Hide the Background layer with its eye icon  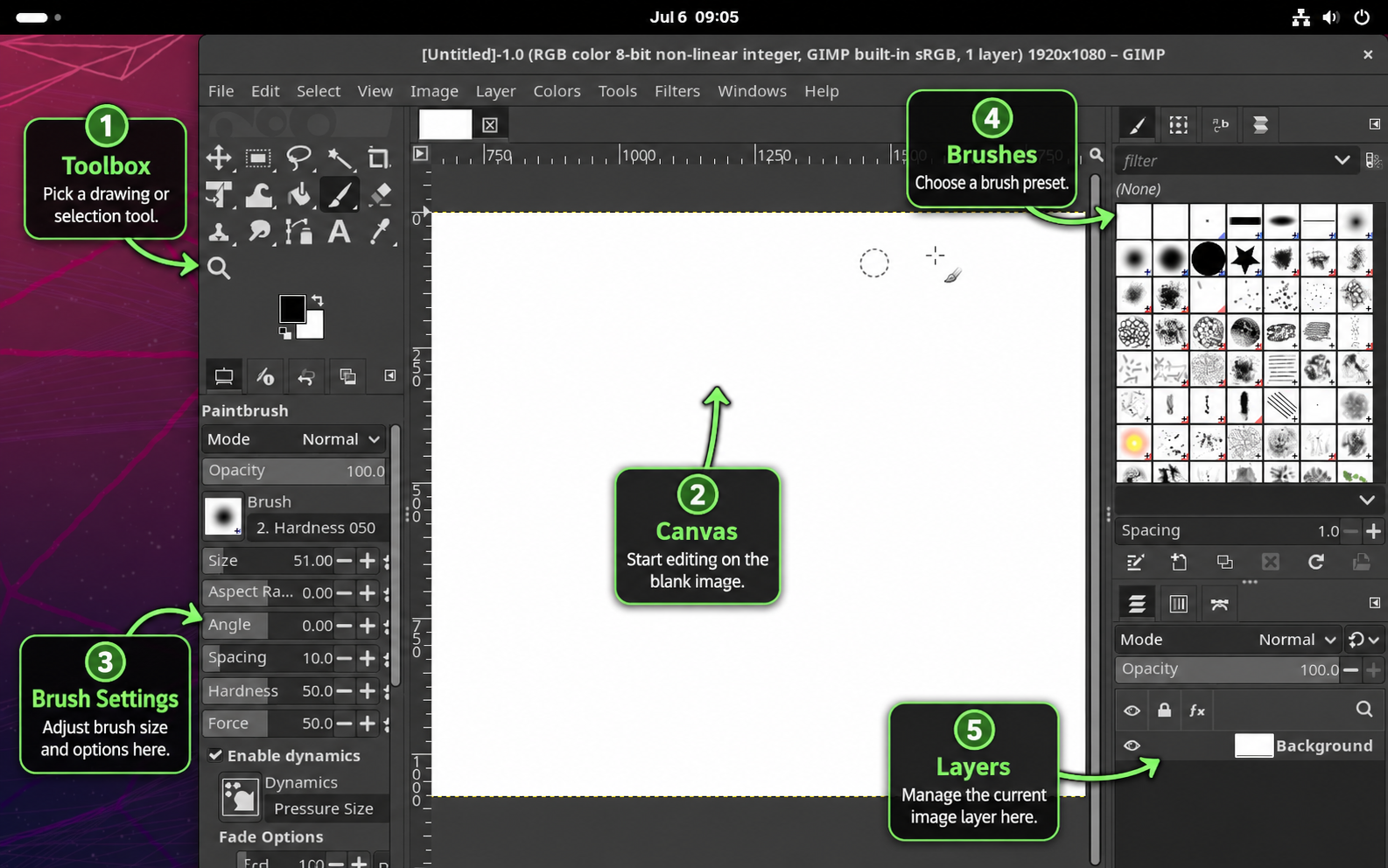tap(1132, 745)
